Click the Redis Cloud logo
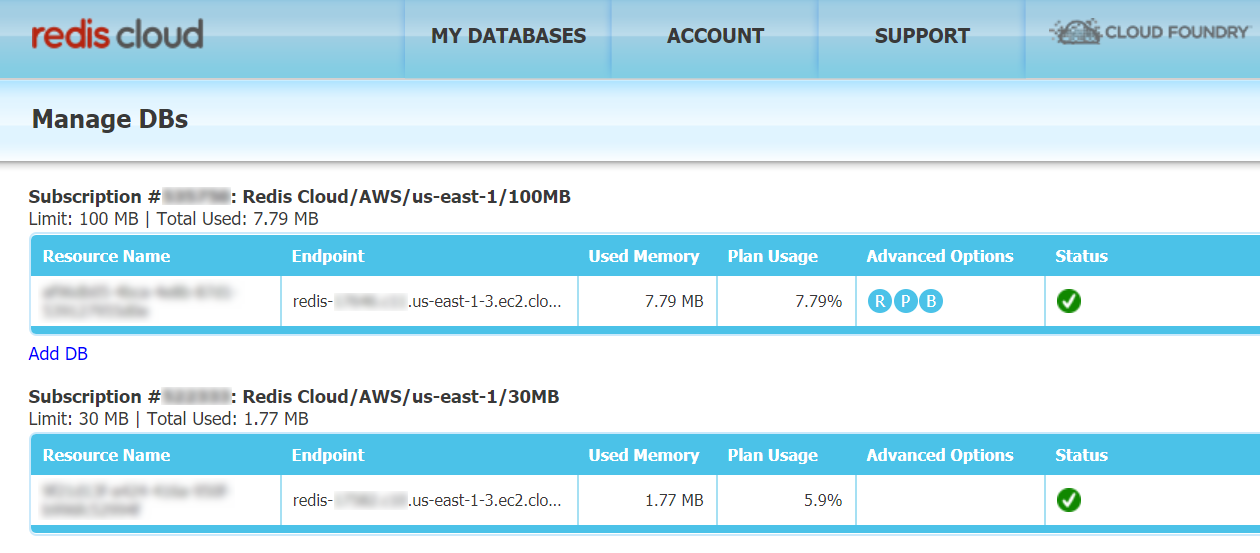Image resolution: width=1260 pixels, height=553 pixels. coord(117,35)
